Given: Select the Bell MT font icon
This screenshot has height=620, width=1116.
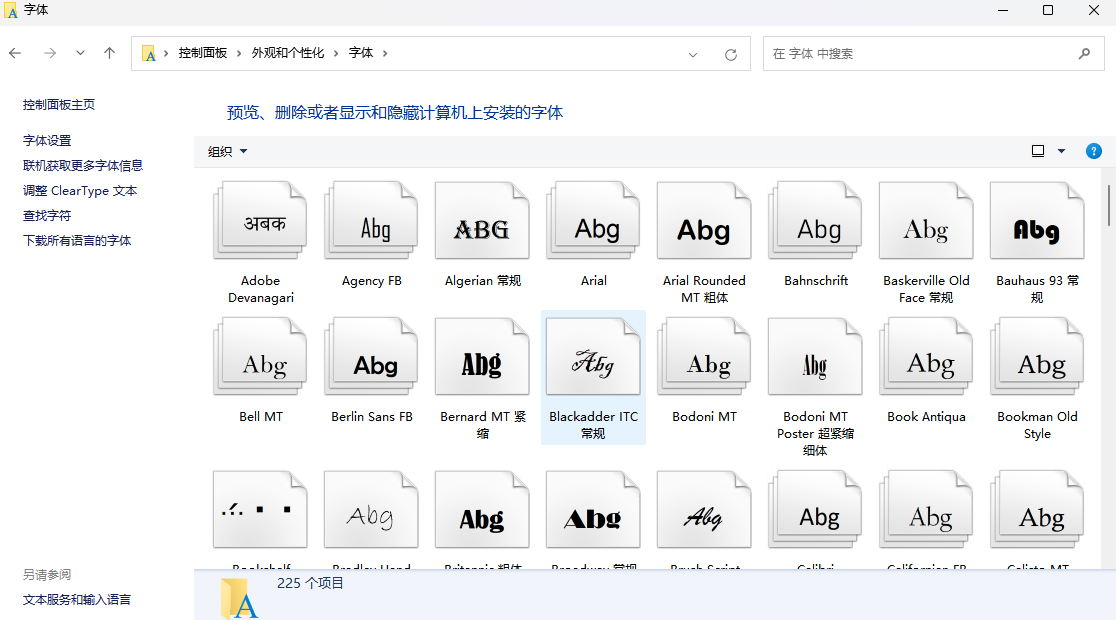Looking at the screenshot, I should click(260, 357).
